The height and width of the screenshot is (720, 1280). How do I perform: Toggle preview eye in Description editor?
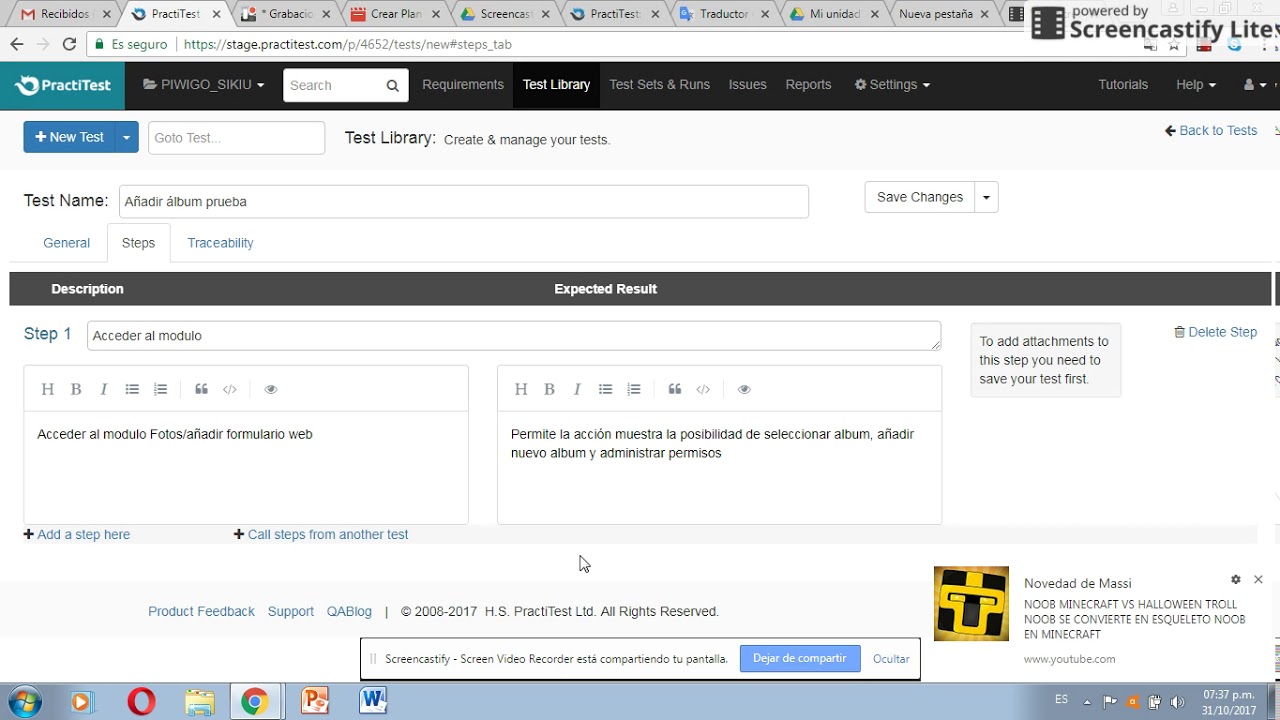271,389
